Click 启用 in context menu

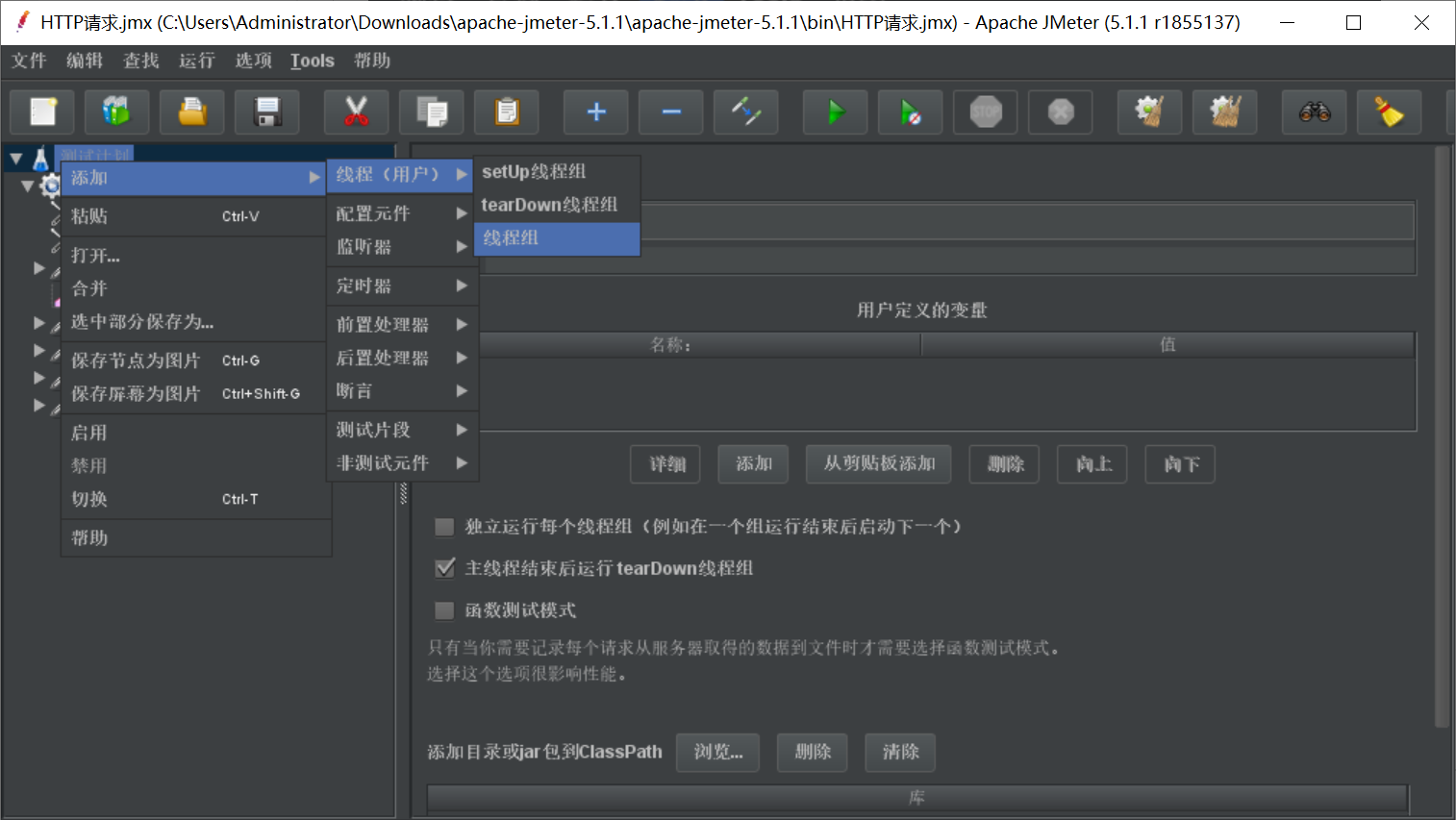point(195,433)
